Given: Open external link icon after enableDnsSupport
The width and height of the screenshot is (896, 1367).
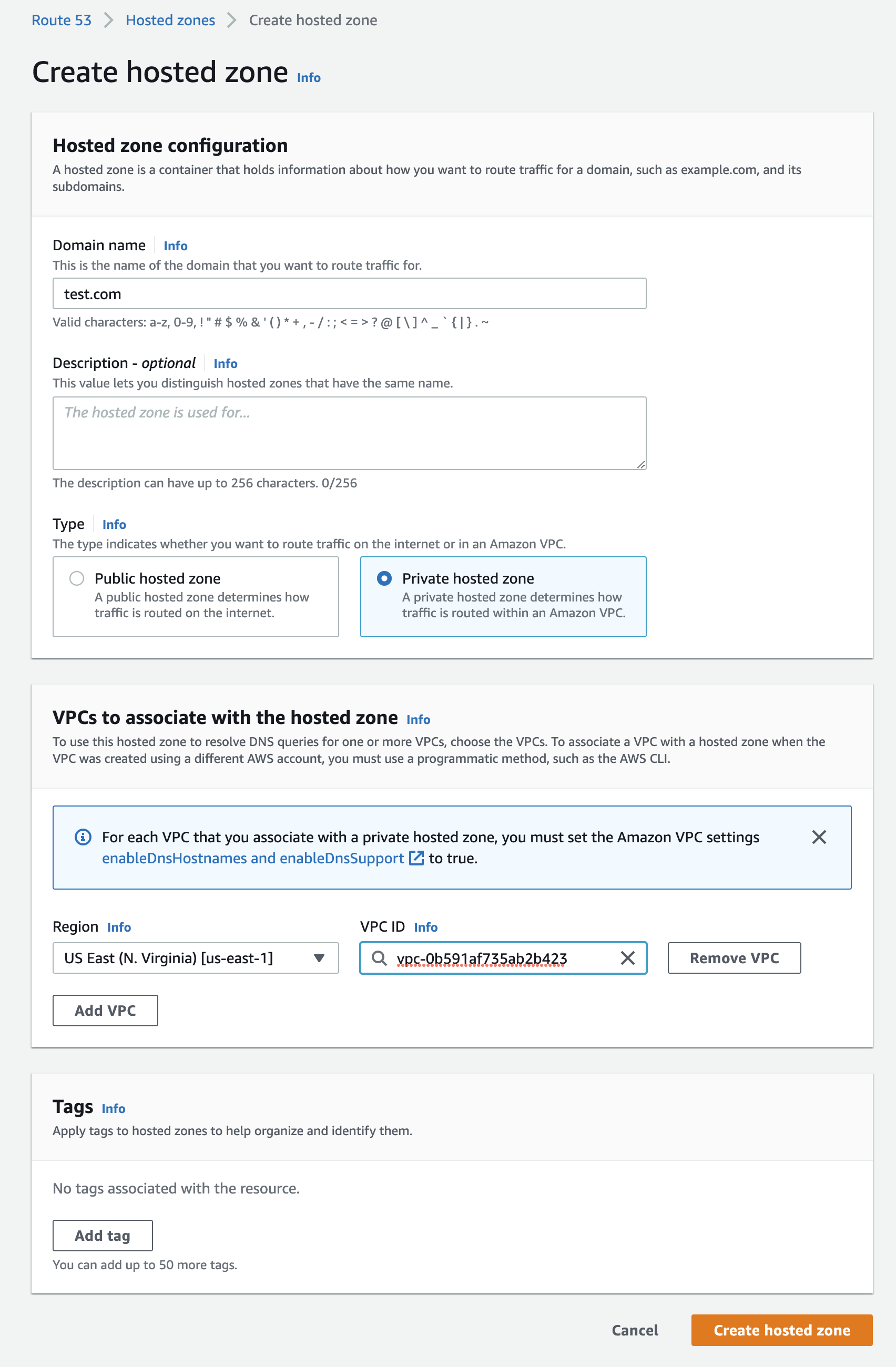Looking at the screenshot, I should point(416,858).
